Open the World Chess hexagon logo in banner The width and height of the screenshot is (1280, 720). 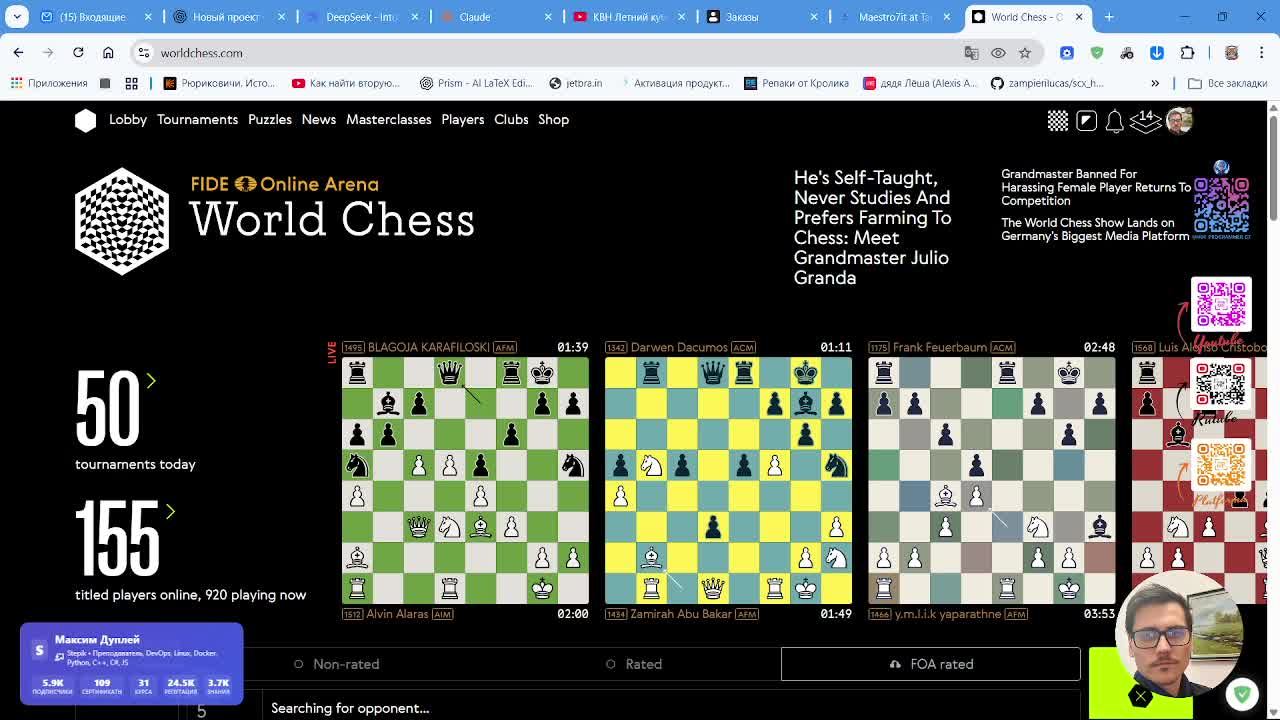click(x=122, y=221)
